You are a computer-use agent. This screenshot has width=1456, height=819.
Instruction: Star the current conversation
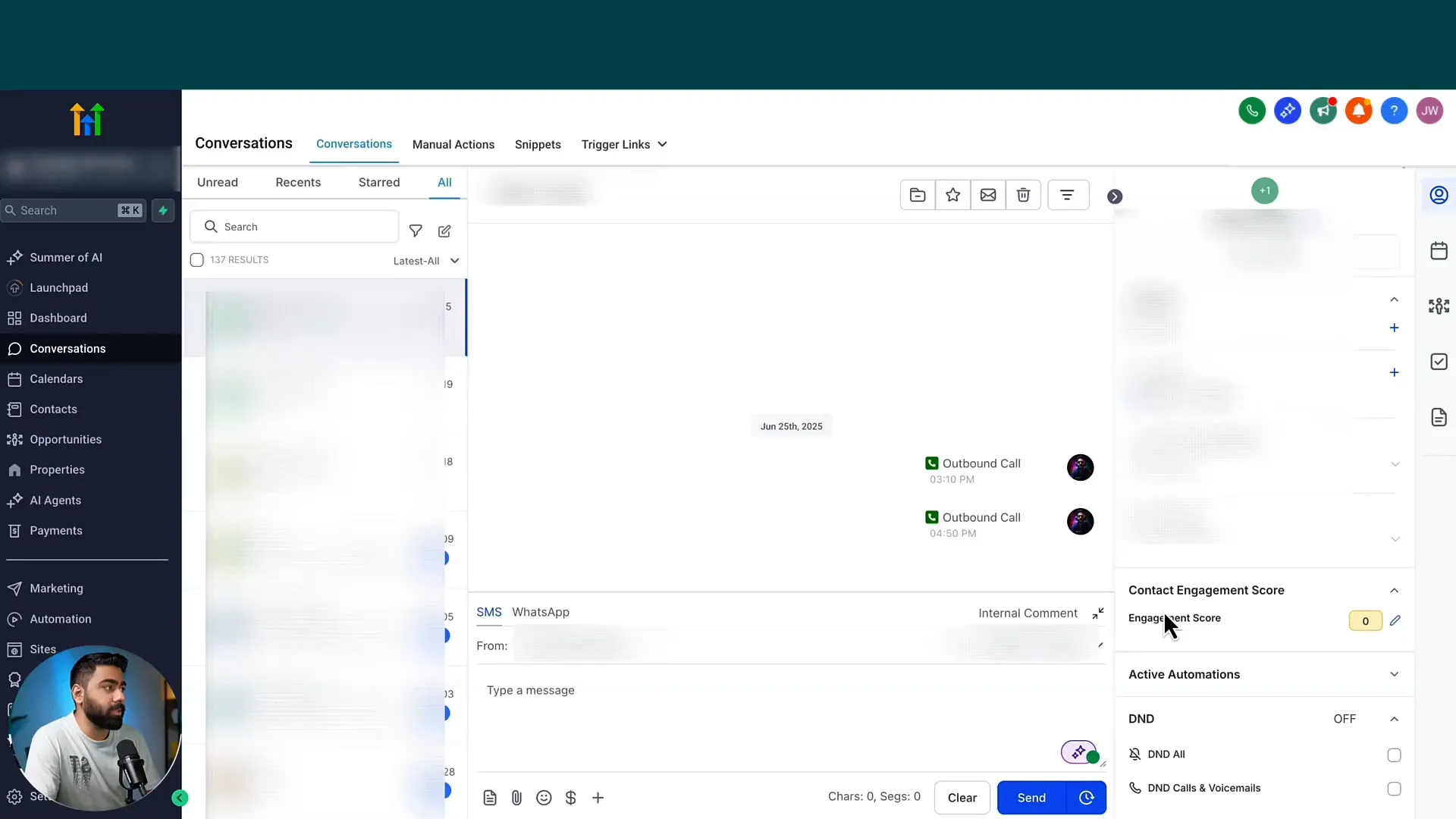coord(952,195)
